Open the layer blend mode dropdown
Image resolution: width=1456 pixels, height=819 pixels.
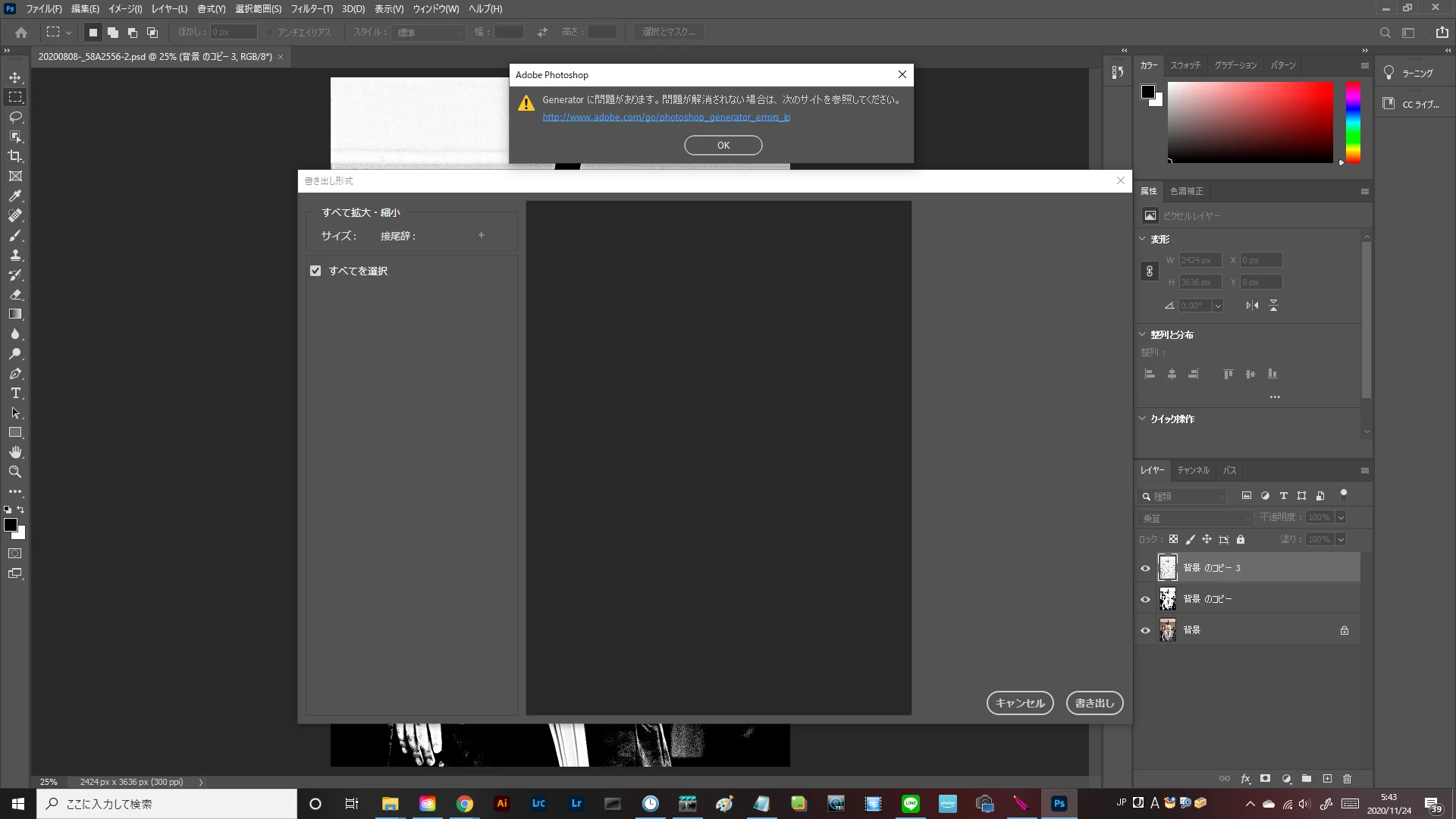click(1195, 518)
